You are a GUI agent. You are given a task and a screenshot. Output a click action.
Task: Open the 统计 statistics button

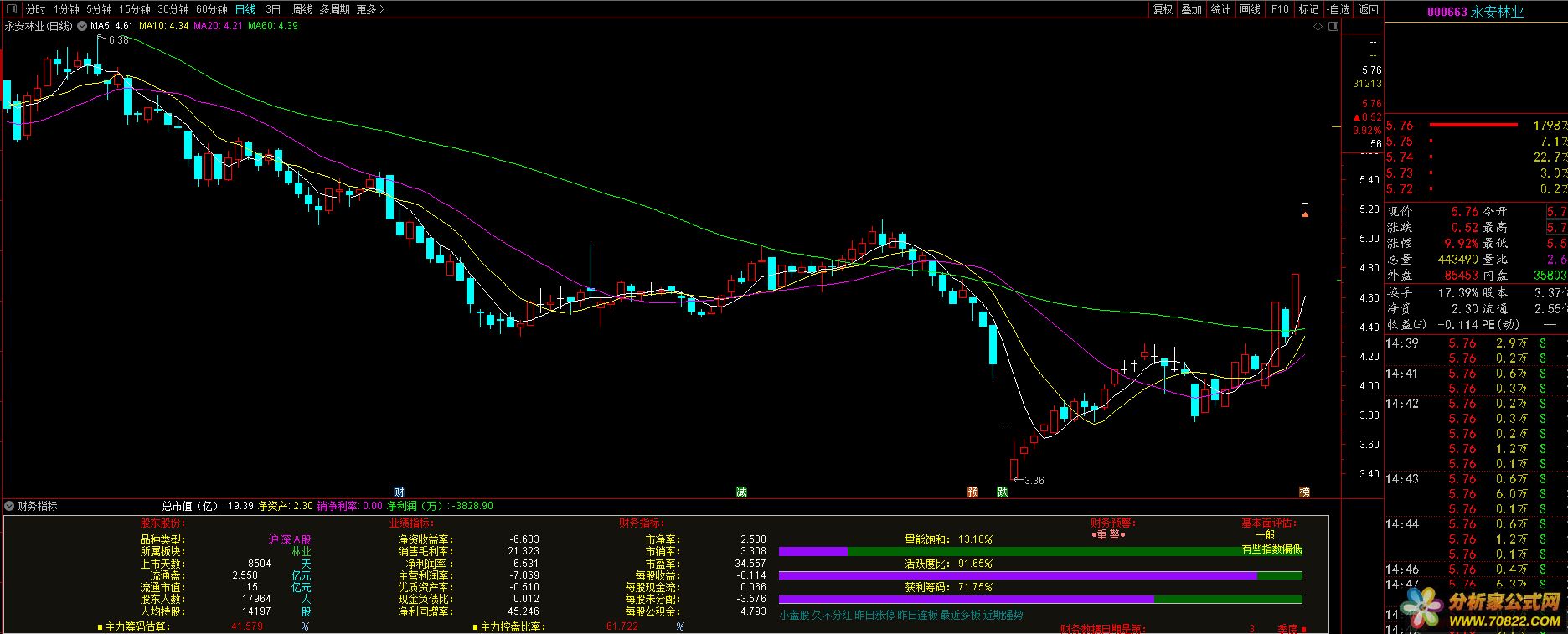pos(1221,9)
